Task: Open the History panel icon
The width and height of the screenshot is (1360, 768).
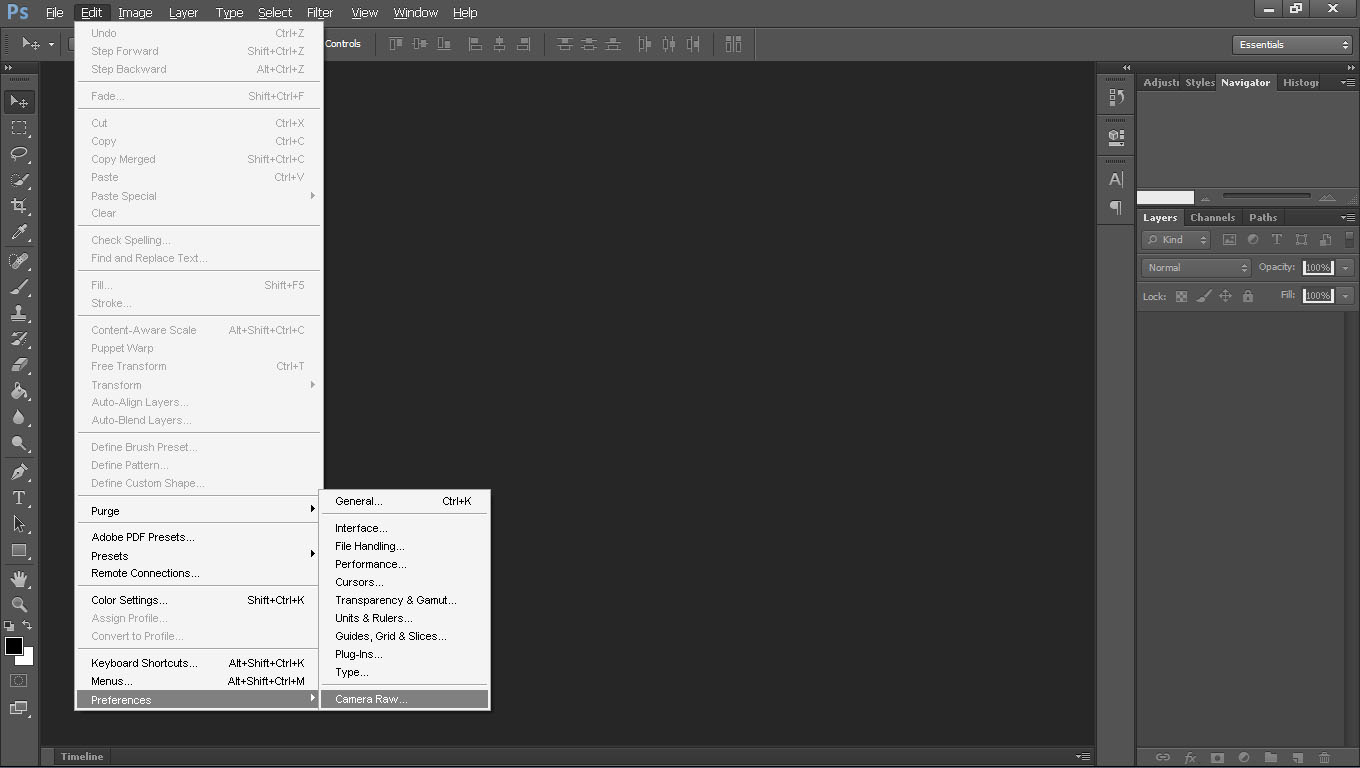Action: click(1116, 97)
